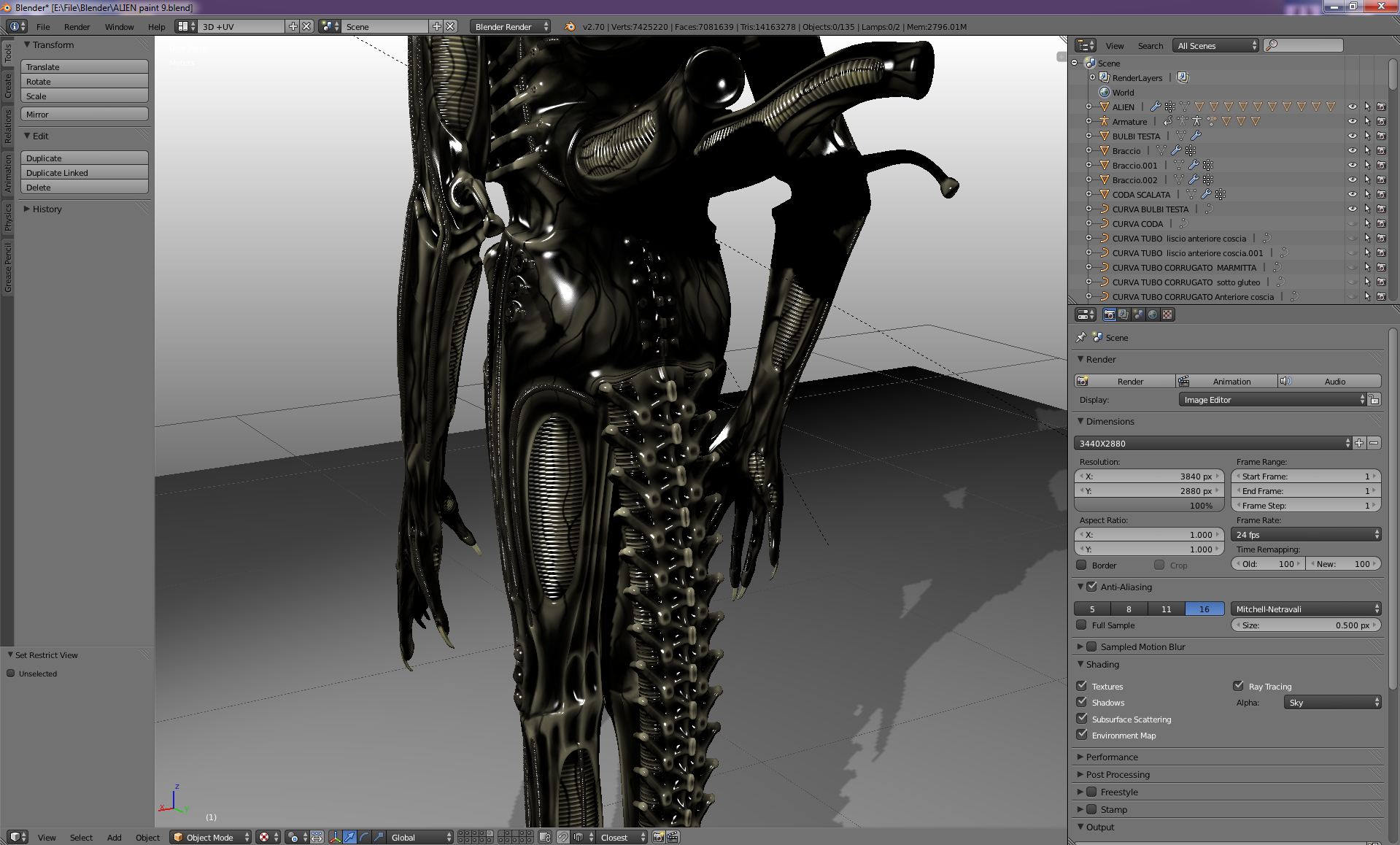This screenshot has width=1400, height=845.
Task: Toggle the Ray Tracing checkbox
Action: pos(1238,686)
